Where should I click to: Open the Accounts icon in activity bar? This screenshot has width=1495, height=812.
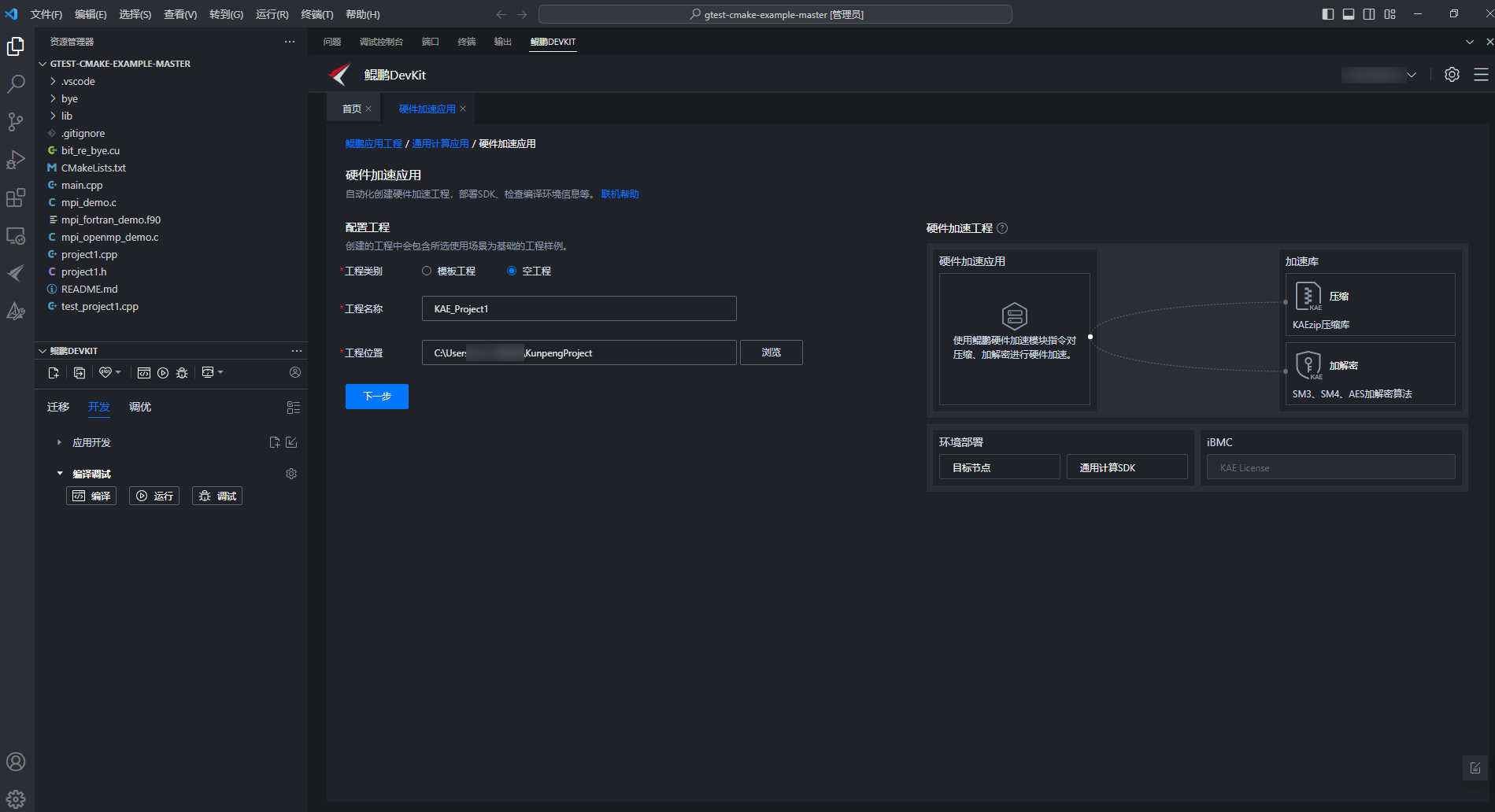coord(16,762)
